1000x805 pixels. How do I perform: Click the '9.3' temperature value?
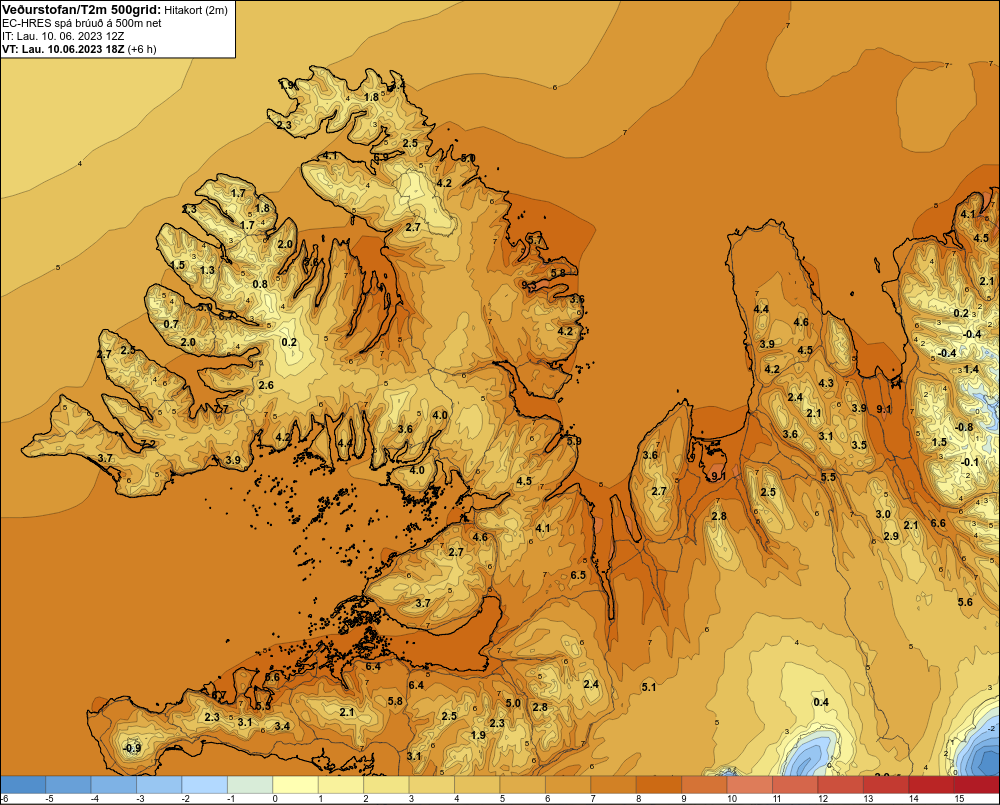click(x=528, y=285)
